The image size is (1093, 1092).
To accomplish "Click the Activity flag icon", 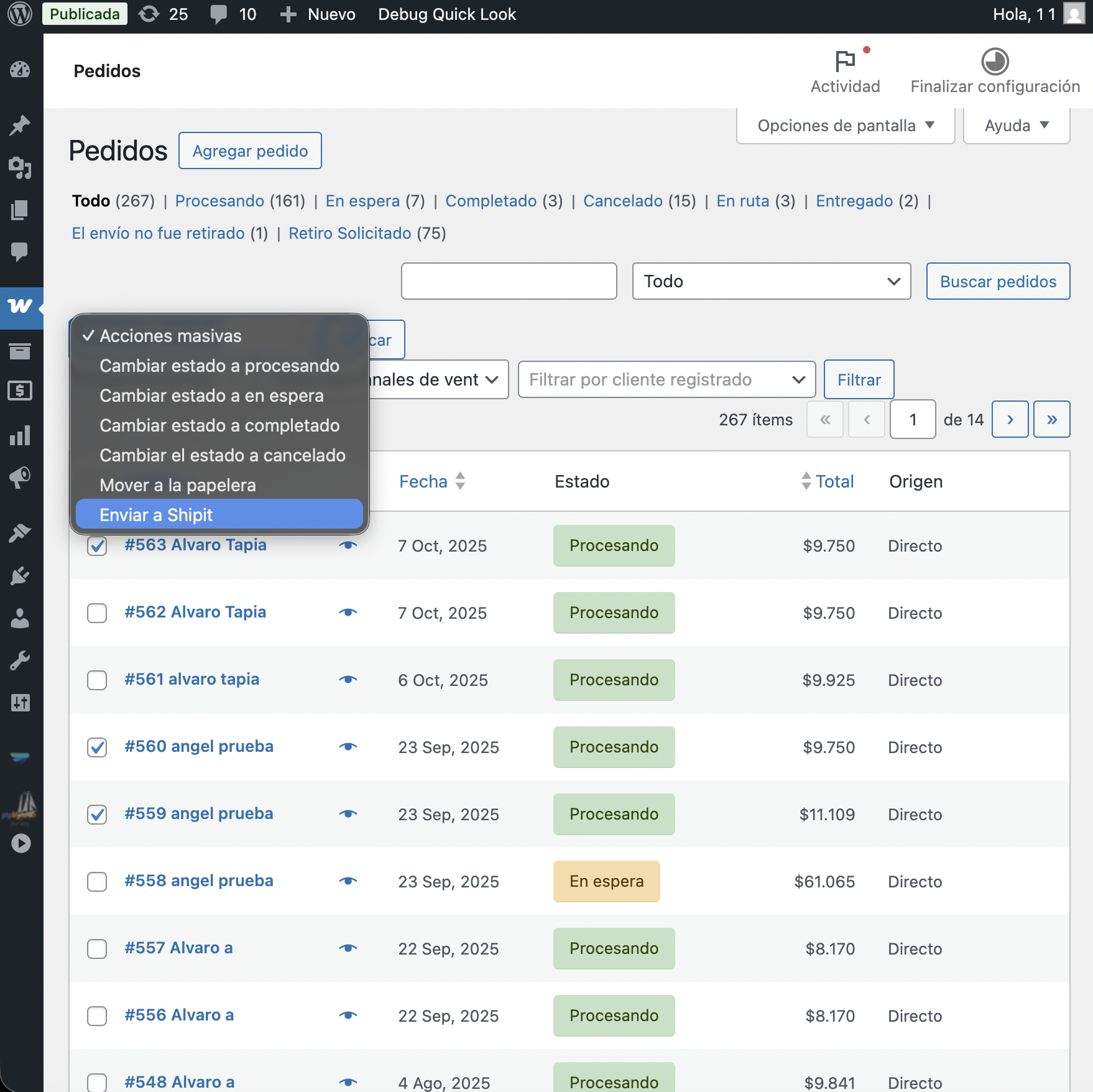I will click(845, 62).
